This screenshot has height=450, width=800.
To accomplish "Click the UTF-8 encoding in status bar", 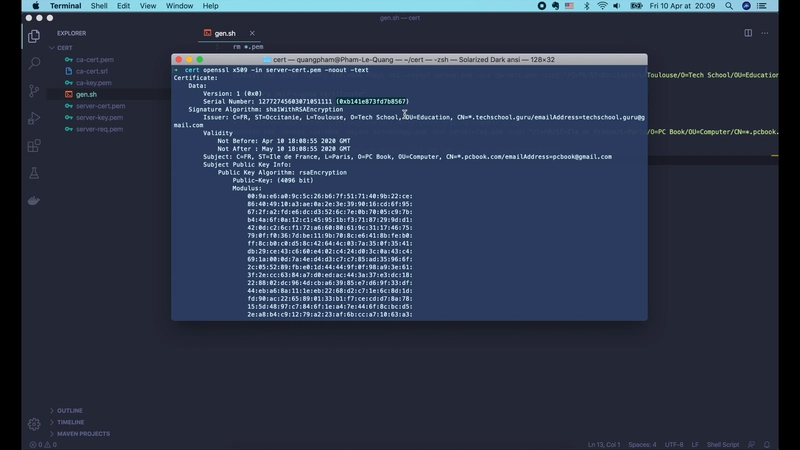I will pyautogui.click(x=674, y=444).
